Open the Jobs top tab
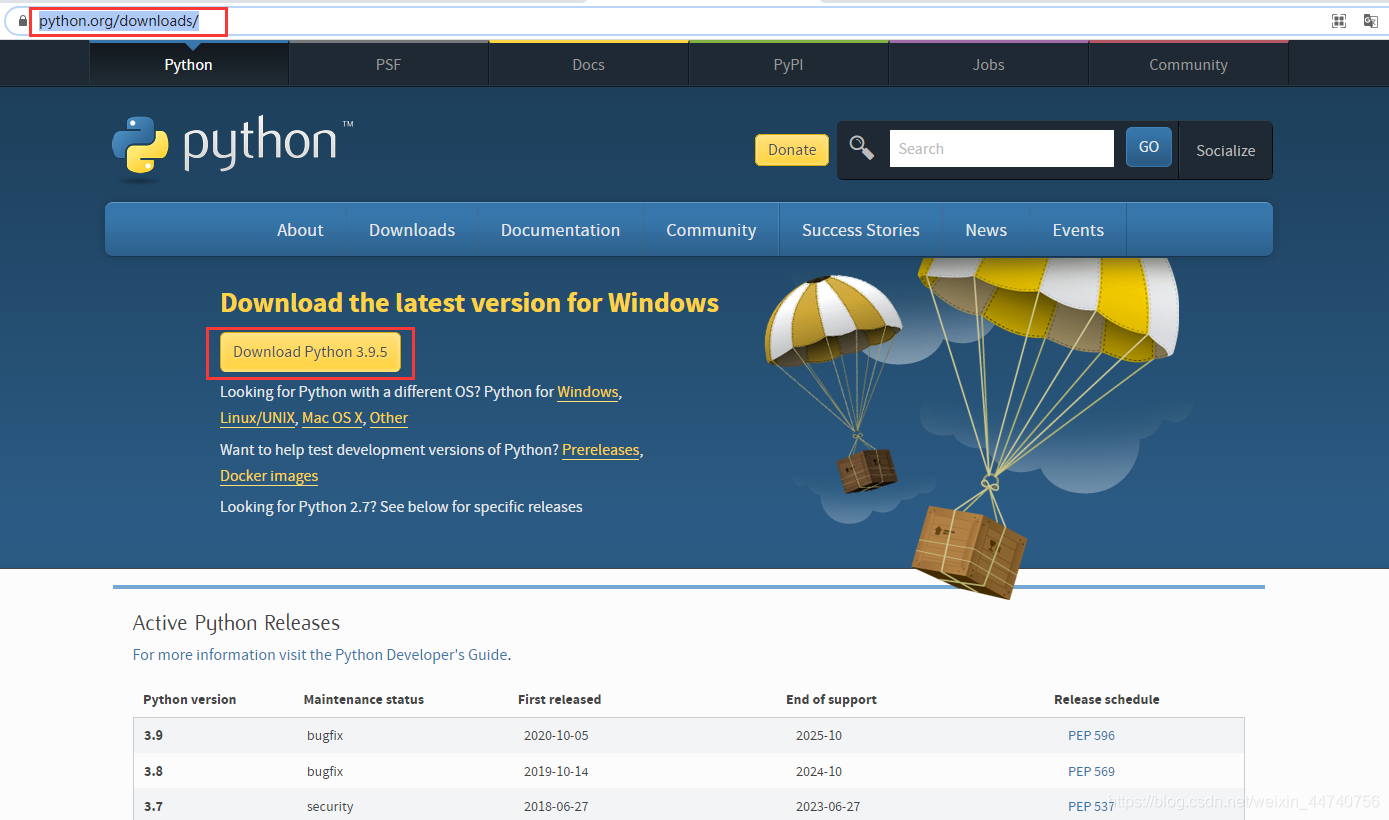The height and width of the screenshot is (820, 1389). (x=989, y=64)
